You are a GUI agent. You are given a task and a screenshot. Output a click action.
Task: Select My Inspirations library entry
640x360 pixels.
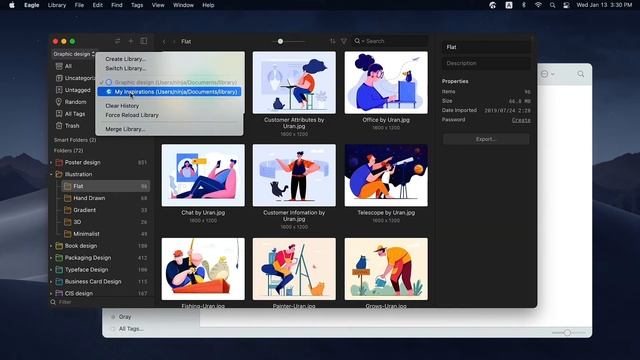pos(169,92)
